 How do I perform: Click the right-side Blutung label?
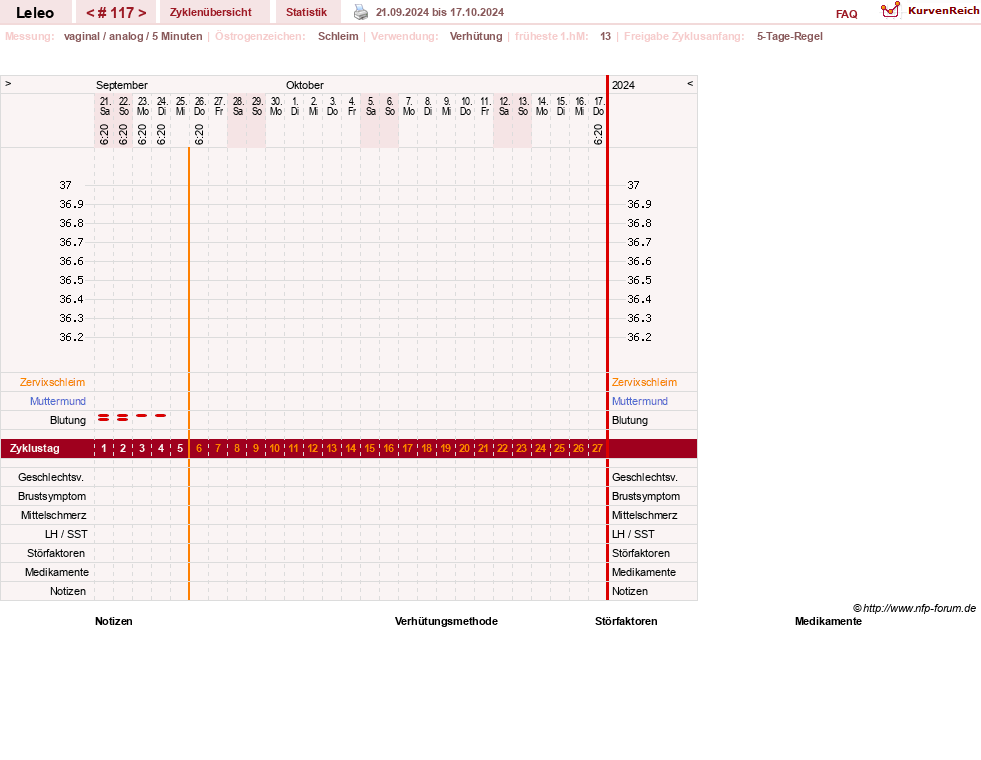pos(630,420)
